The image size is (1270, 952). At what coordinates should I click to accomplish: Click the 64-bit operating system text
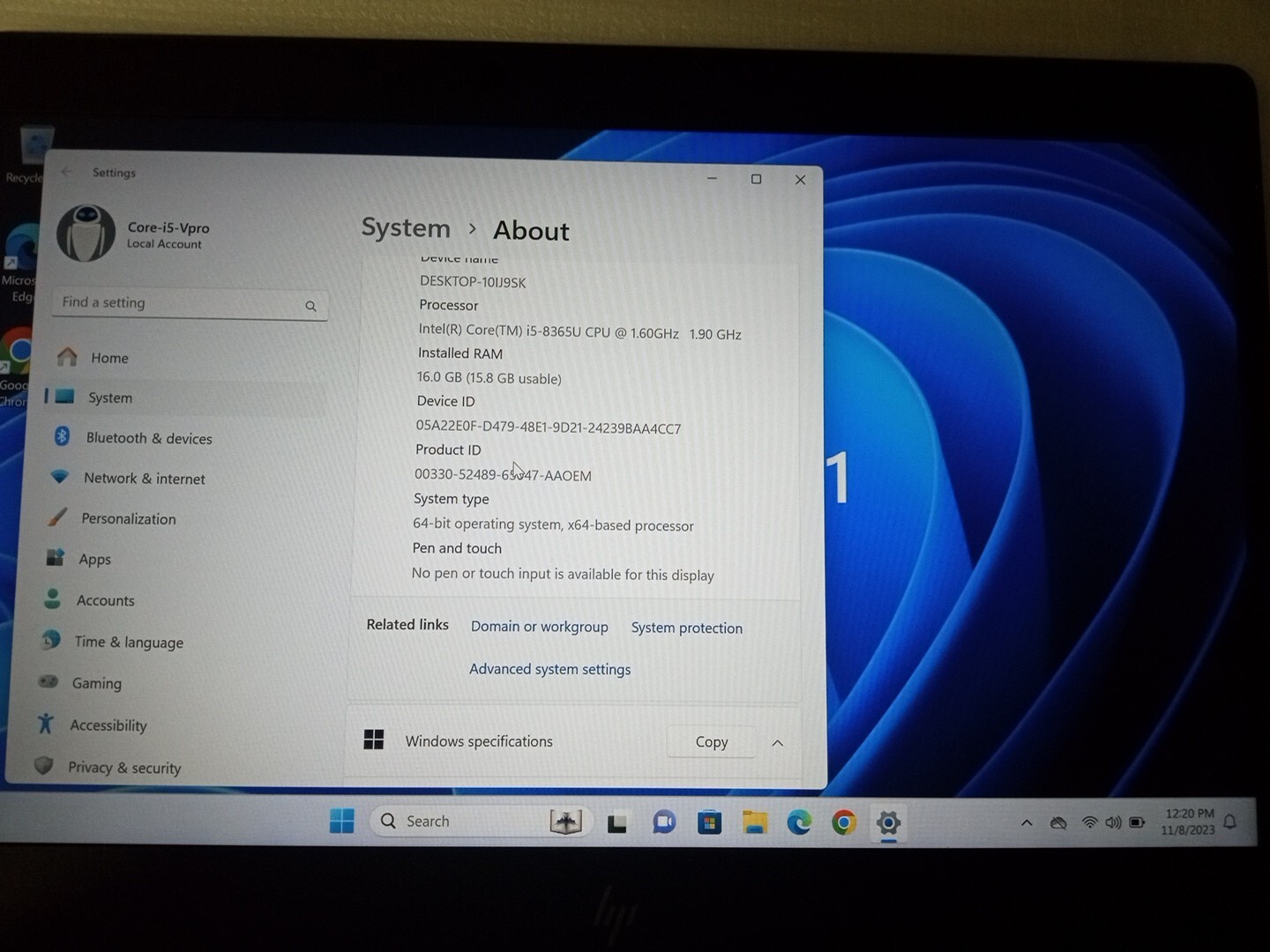click(x=553, y=524)
